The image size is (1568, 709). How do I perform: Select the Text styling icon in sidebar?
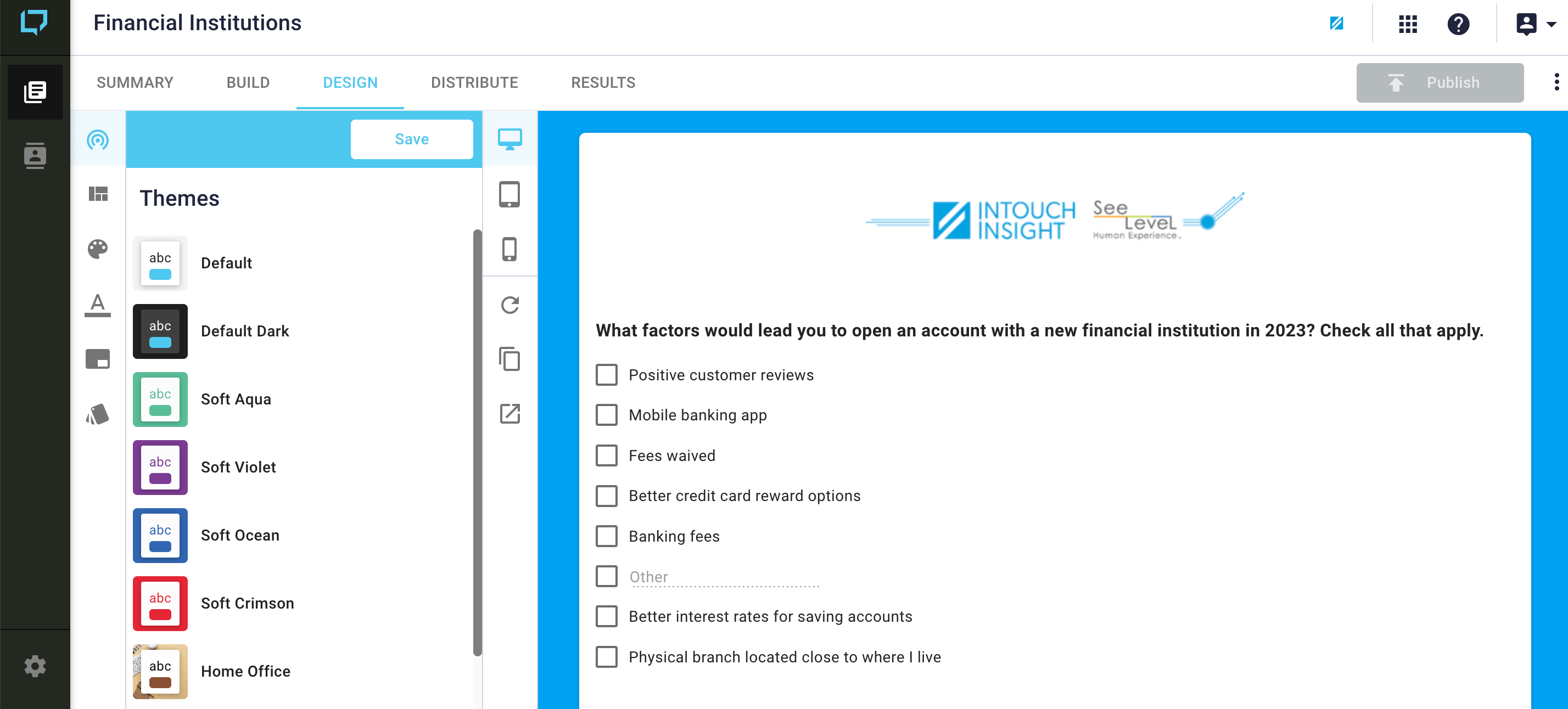(97, 304)
